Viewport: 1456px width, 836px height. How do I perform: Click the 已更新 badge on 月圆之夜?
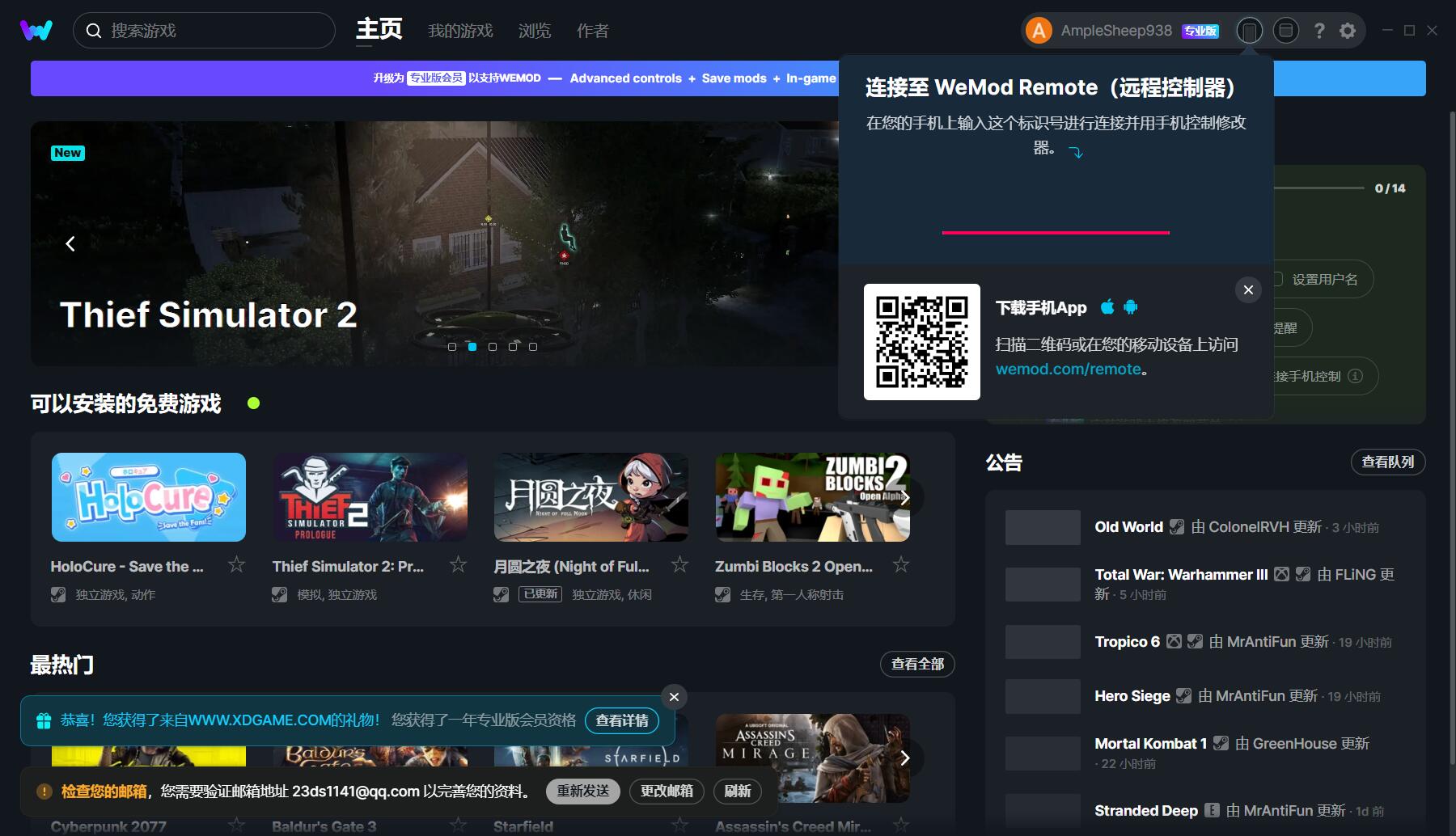pyautogui.click(x=540, y=594)
